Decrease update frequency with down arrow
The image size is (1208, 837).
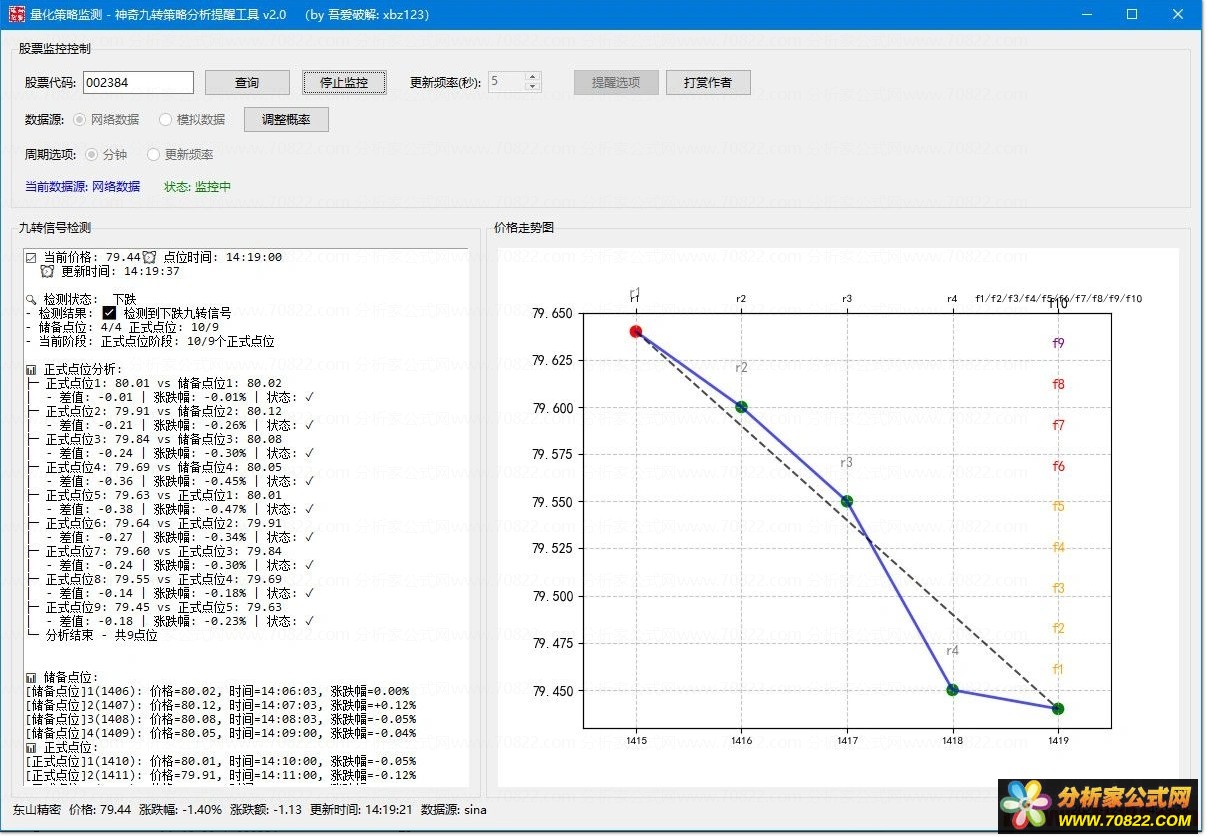click(532, 87)
